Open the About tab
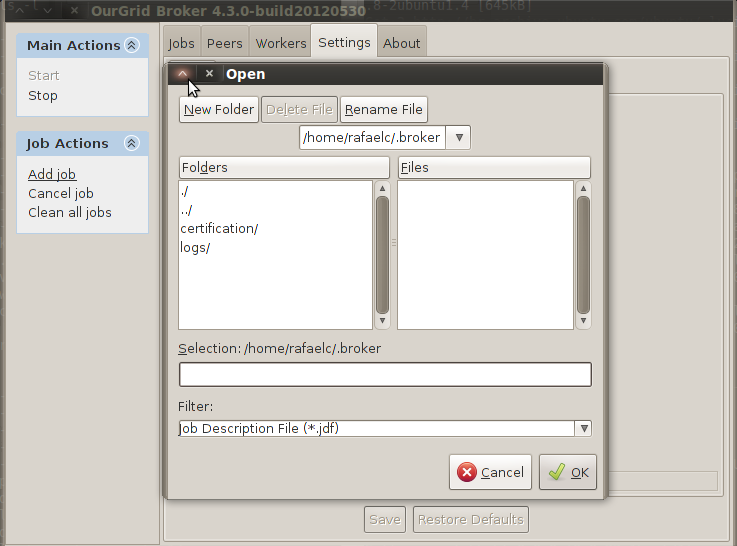The height and width of the screenshot is (546, 737). 402,43
